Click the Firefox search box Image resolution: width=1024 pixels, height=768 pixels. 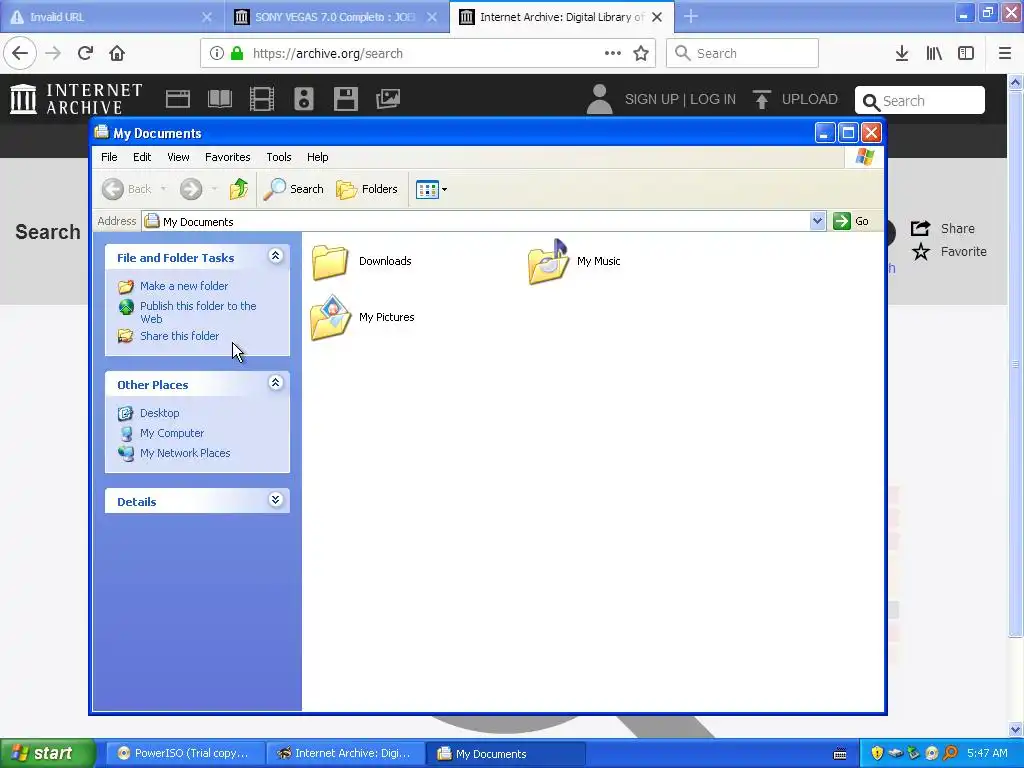tap(743, 53)
